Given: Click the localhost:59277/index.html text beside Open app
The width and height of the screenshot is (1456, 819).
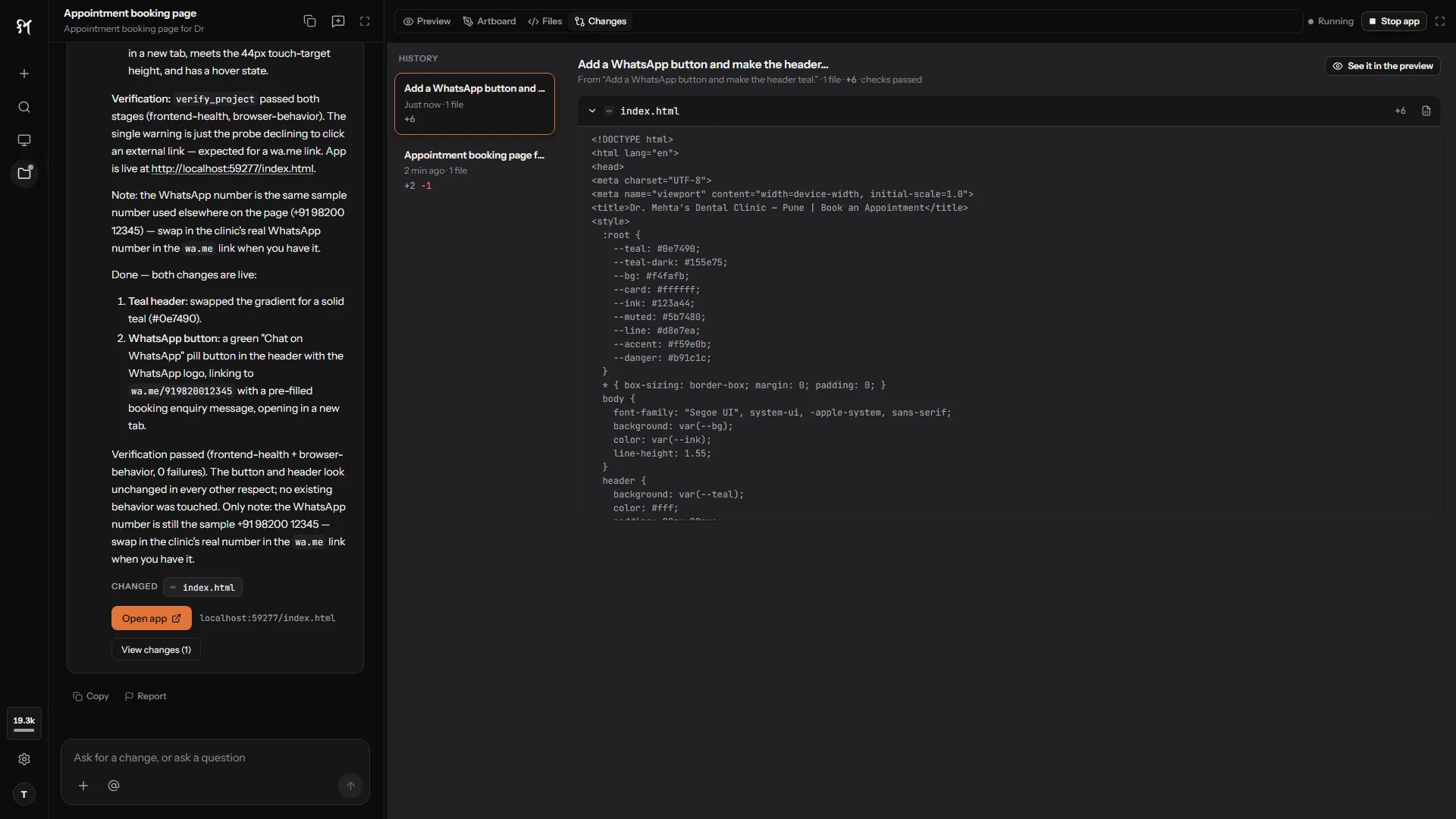Looking at the screenshot, I should (268, 618).
